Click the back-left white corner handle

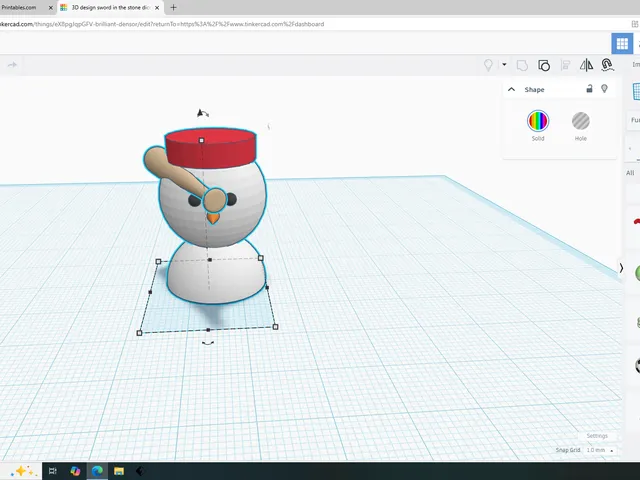pos(158,262)
